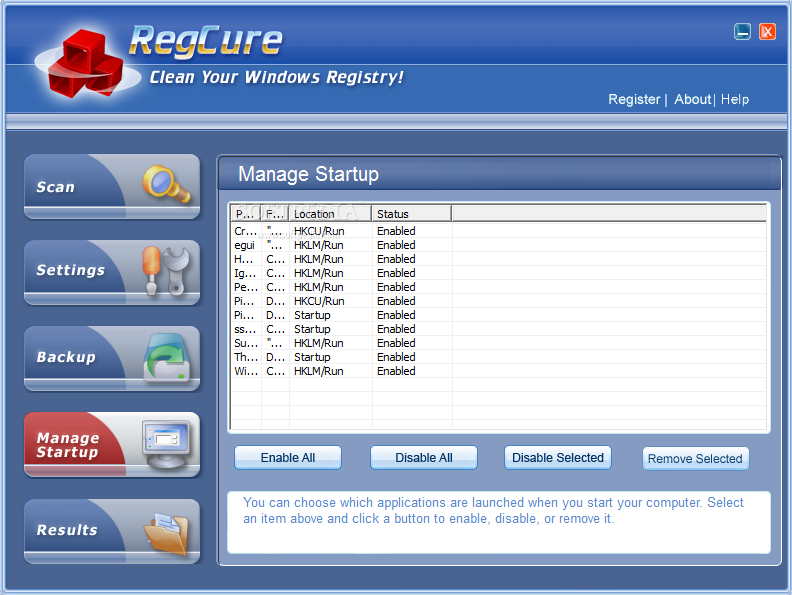This screenshot has width=792, height=595.
Task: Minimize the RegCure window
Action: click(x=742, y=32)
